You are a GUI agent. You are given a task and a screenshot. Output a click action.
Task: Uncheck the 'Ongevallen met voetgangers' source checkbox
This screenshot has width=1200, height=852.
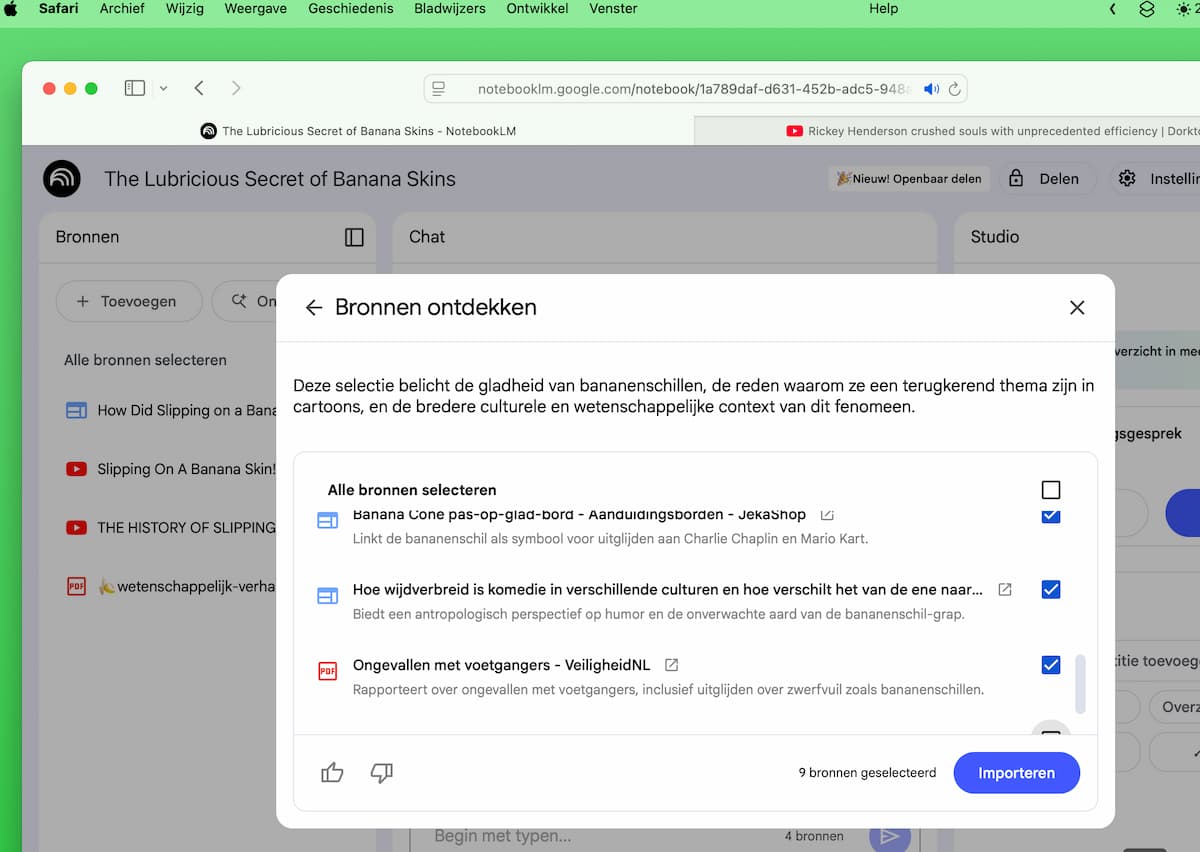point(1050,665)
